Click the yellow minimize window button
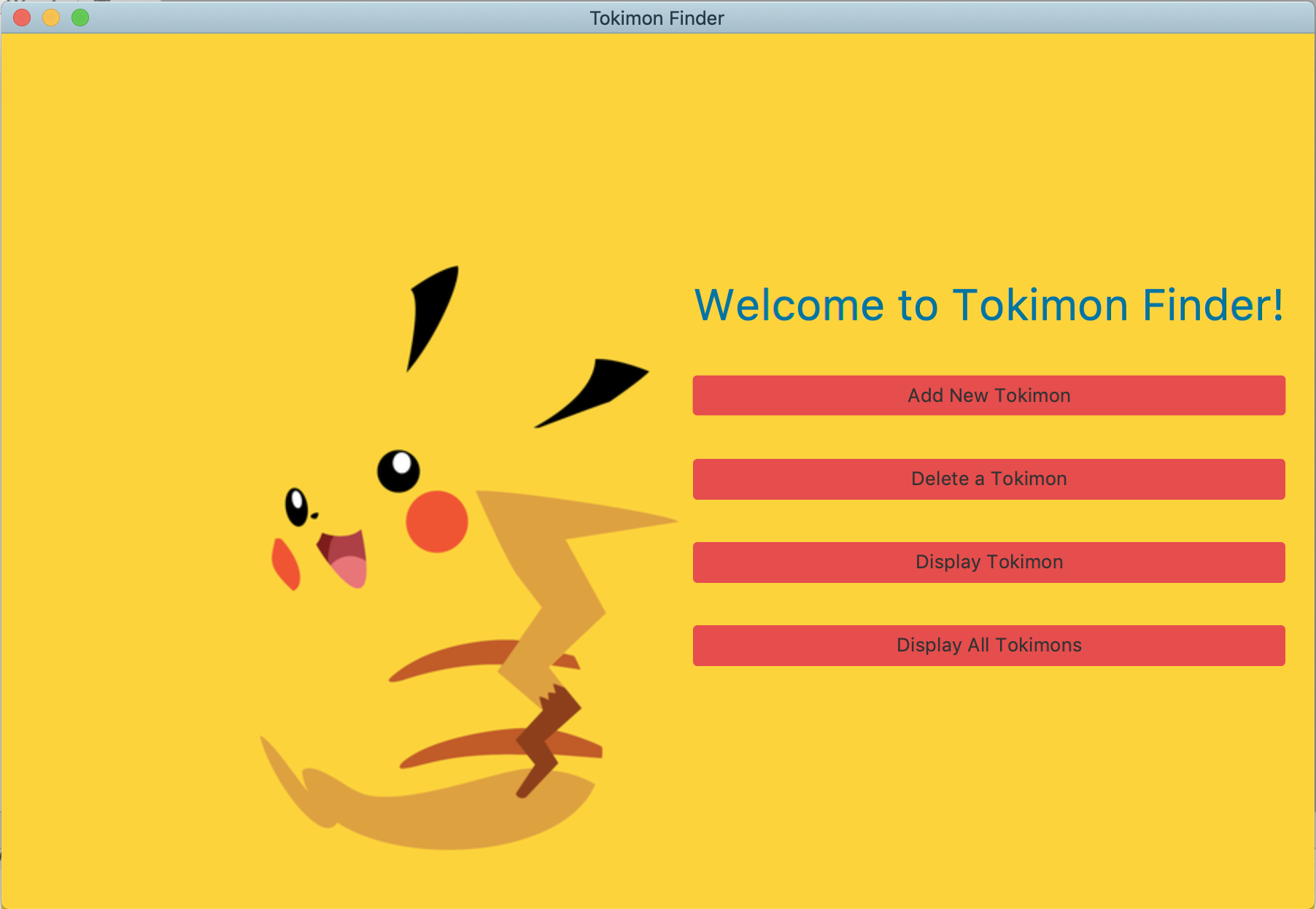Image resolution: width=1316 pixels, height=909 pixels. point(50,18)
